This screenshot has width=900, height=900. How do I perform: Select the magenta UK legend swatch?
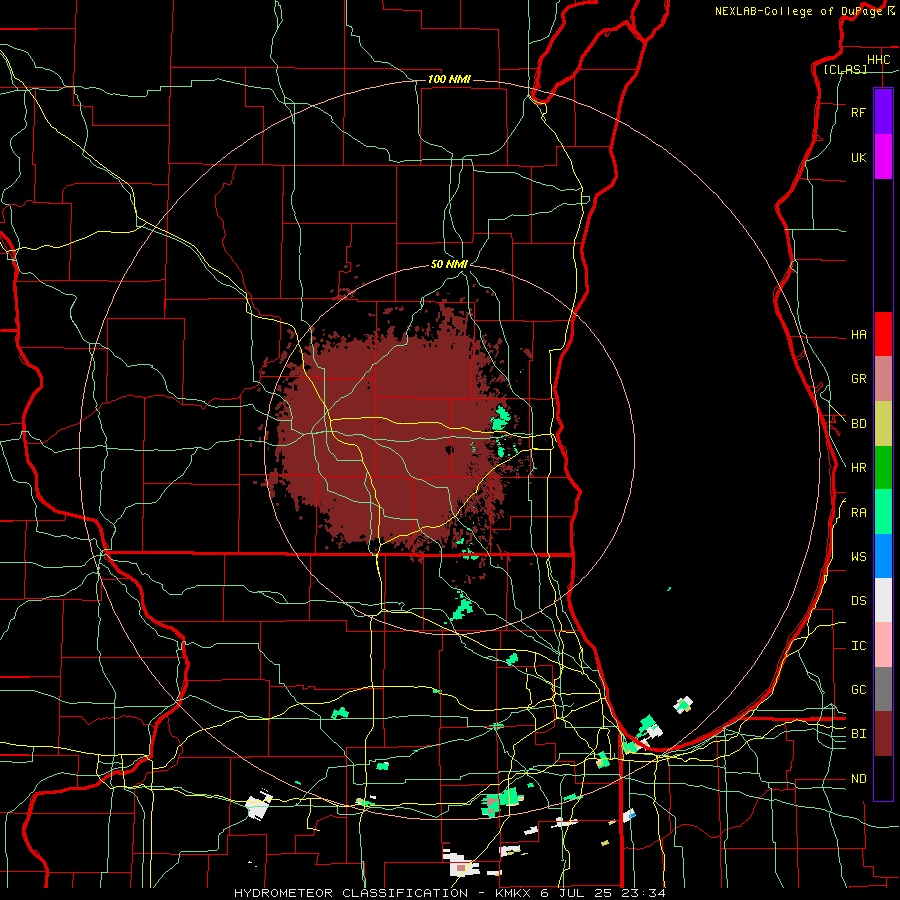coord(883,157)
